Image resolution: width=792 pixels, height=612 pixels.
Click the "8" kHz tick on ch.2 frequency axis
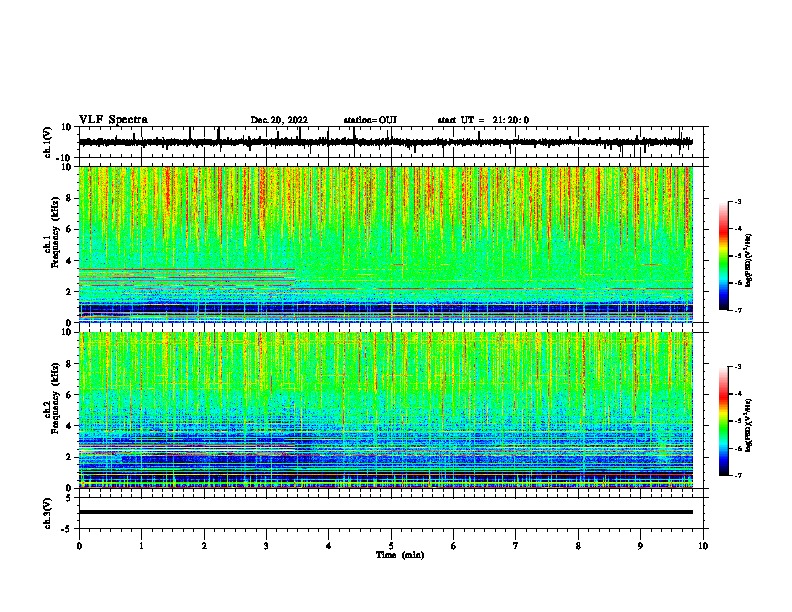[x=69, y=364]
